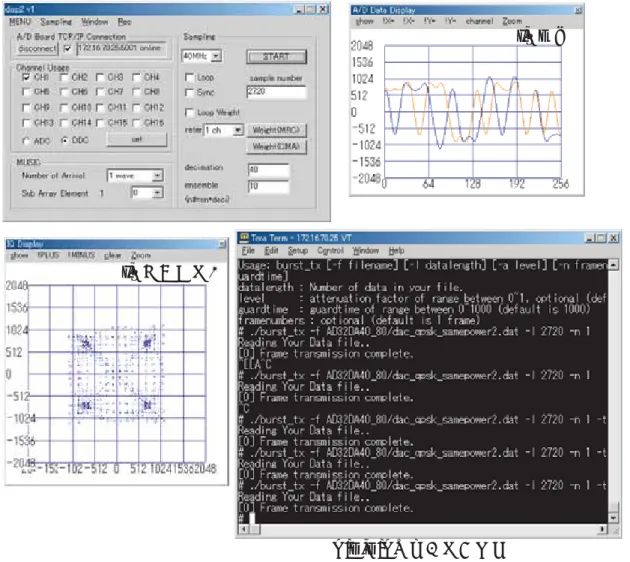Open the show menu in IQ Display
Screen dimensions: 630x562
pos(19,255)
